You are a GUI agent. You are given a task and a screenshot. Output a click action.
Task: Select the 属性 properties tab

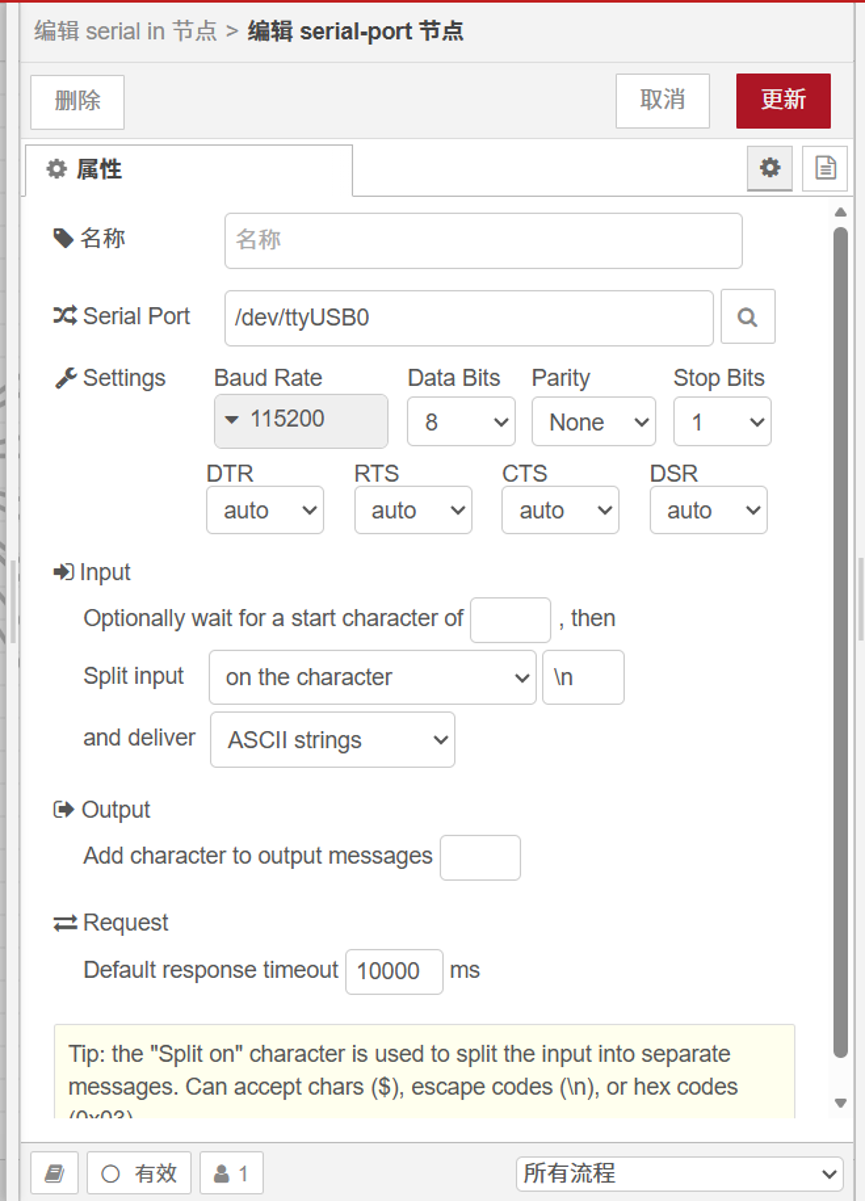coord(189,170)
